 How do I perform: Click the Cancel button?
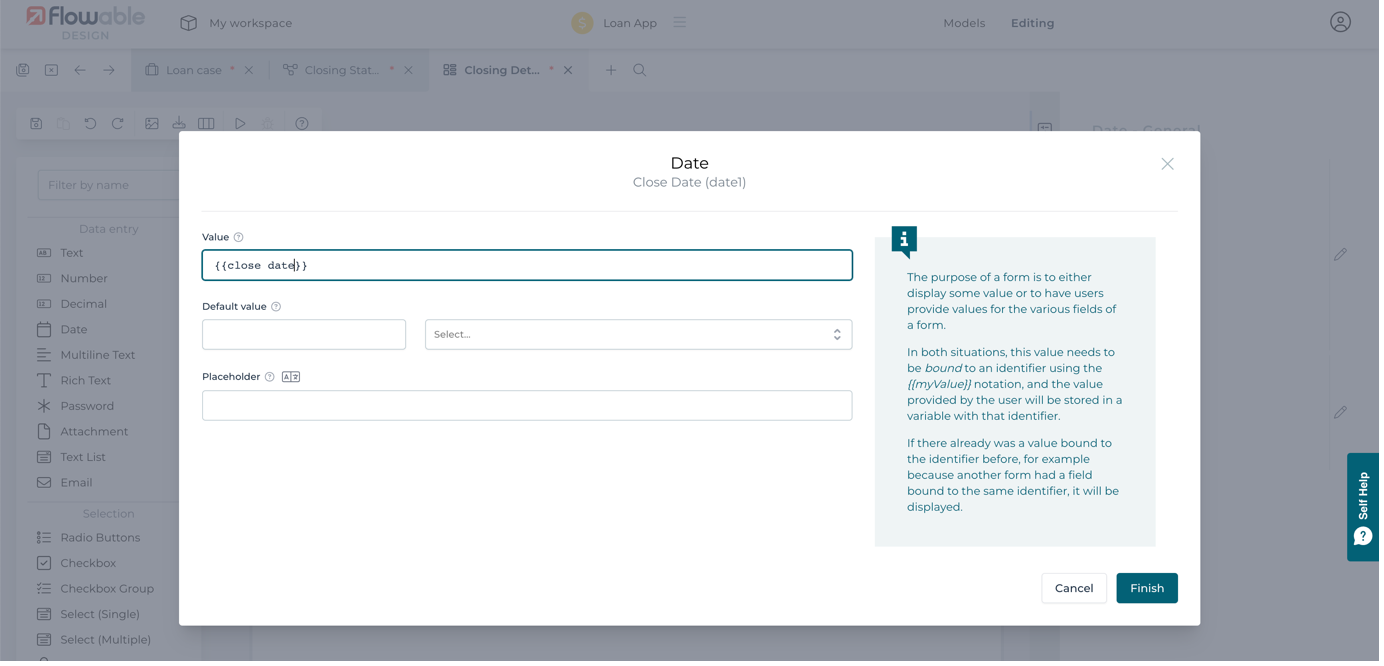point(1073,588)
